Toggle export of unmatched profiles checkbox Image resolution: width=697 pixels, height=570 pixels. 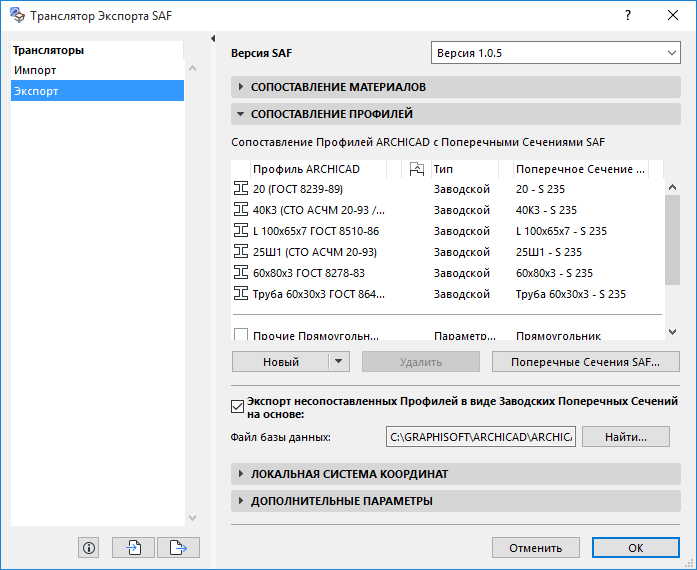[x=237, y=406]
